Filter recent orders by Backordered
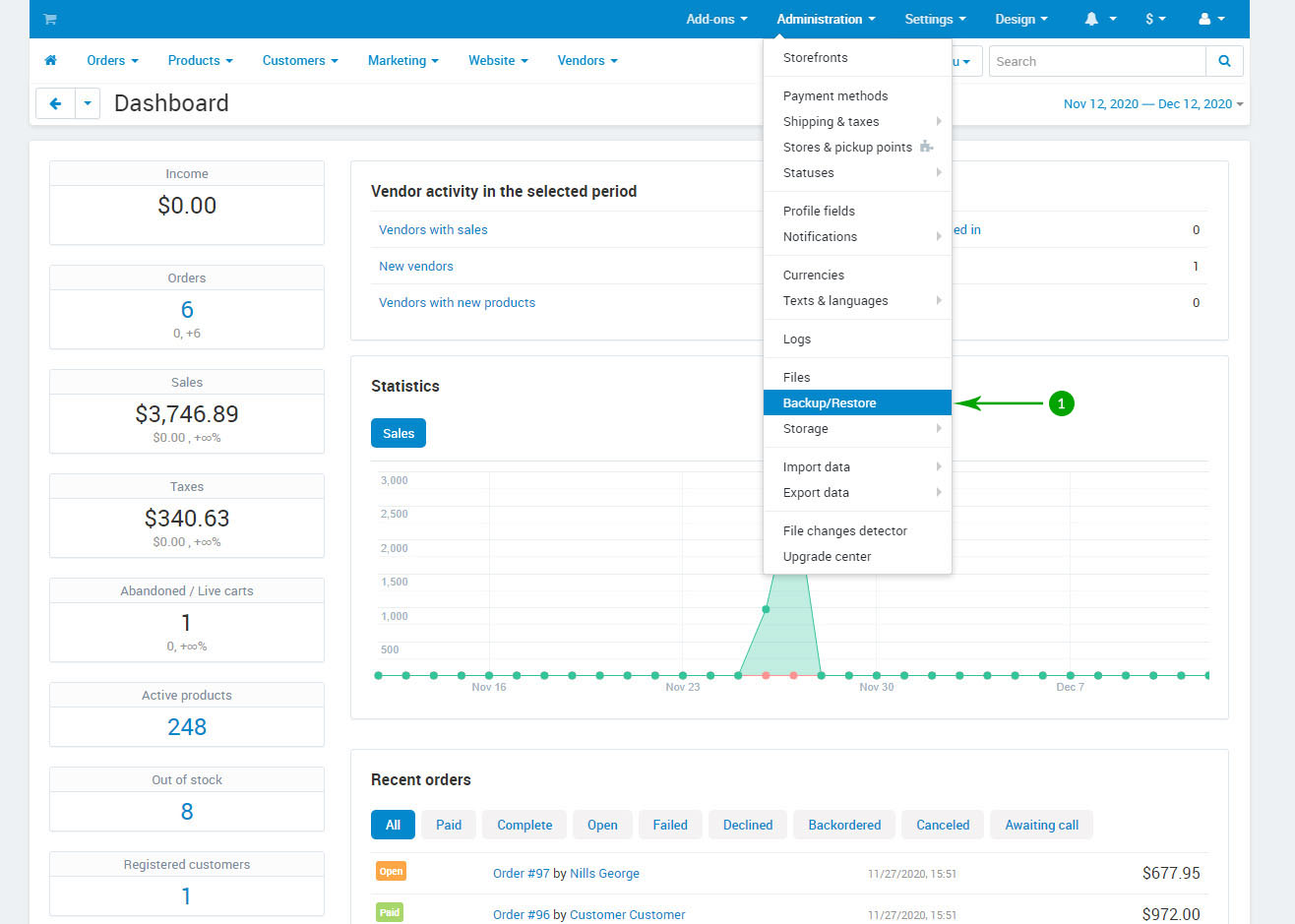The height and width of the screenshot is (924, 1295). coord(844,825)
